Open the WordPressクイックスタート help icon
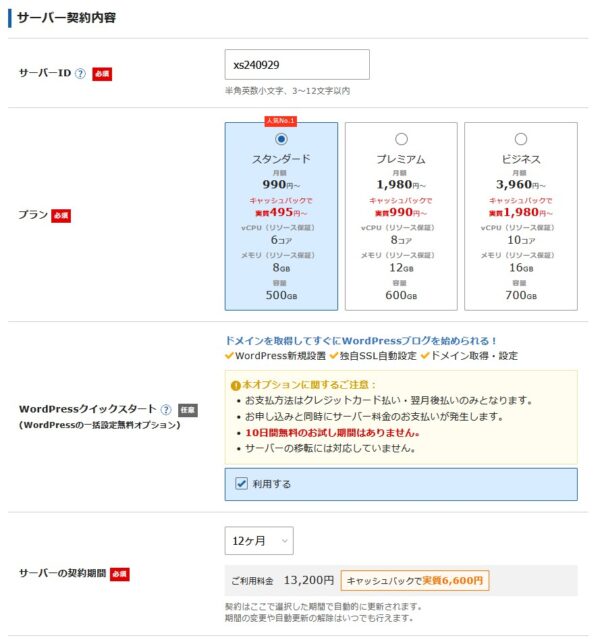Screen dimensions: 602x640 point(166,409)
